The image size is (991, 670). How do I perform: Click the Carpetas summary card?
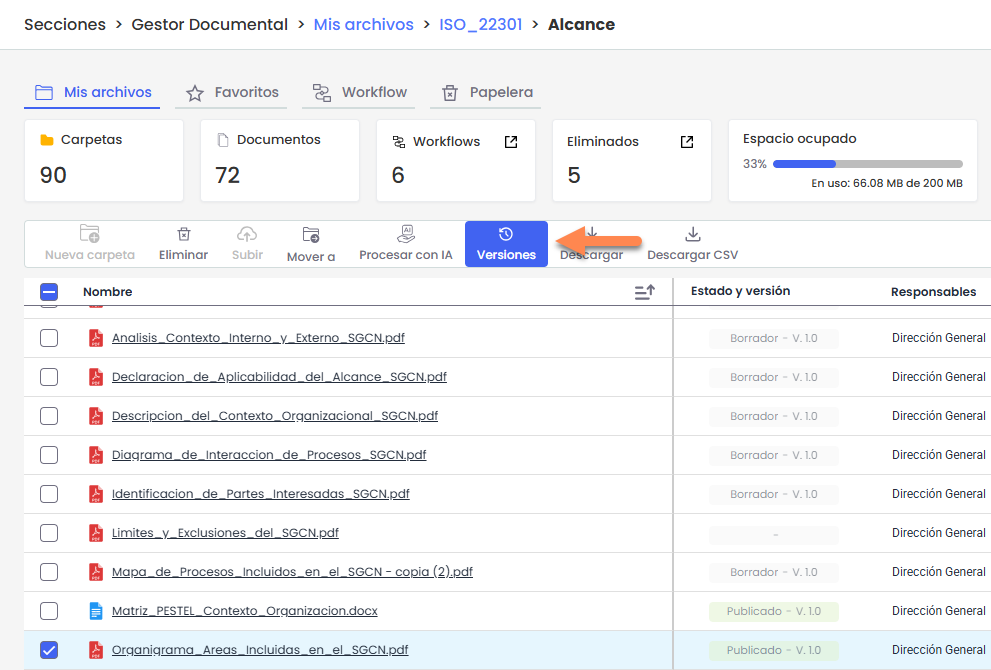(x=104, y=160)
